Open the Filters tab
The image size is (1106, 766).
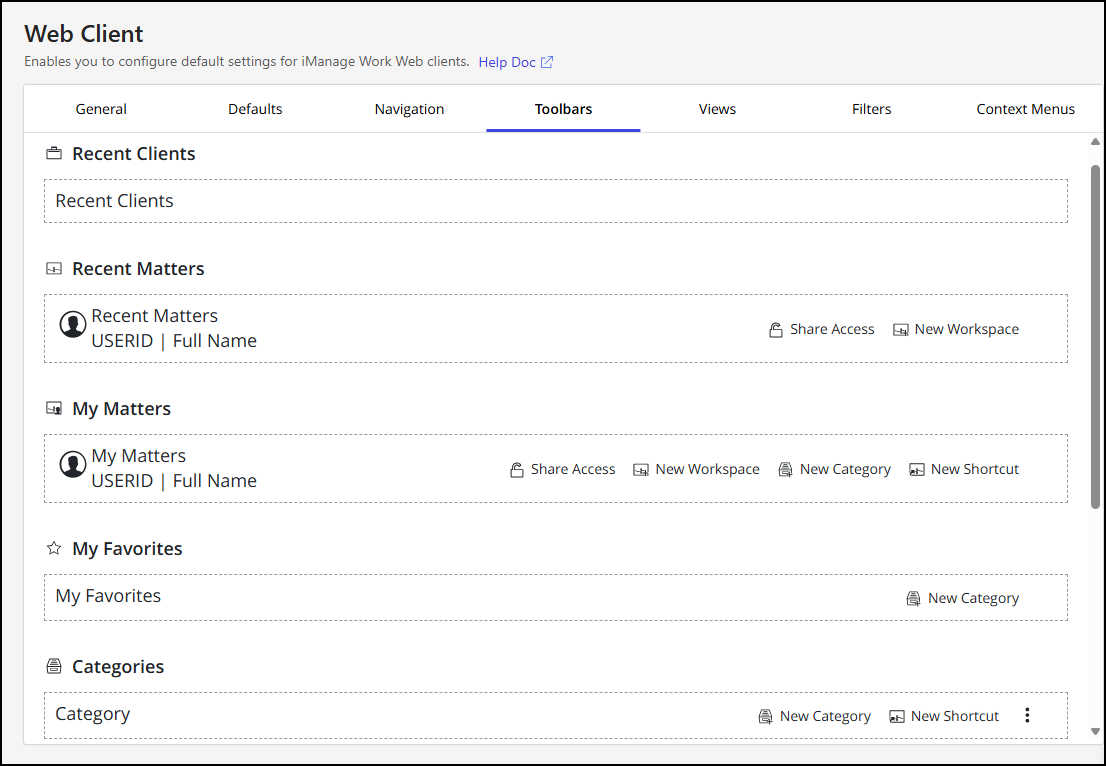pos(871,109)
